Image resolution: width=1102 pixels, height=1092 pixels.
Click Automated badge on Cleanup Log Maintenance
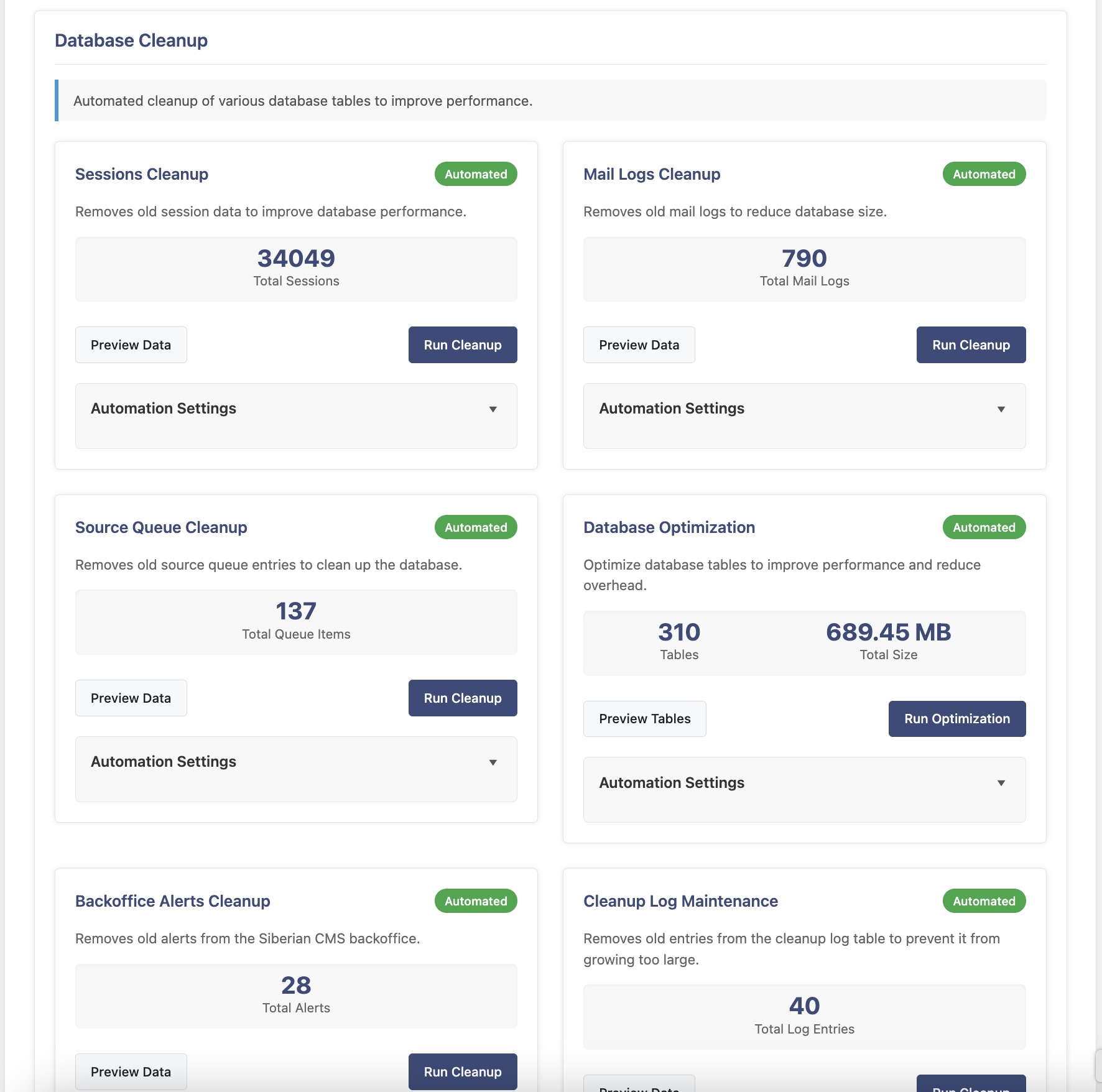click(x=984, y=901)
